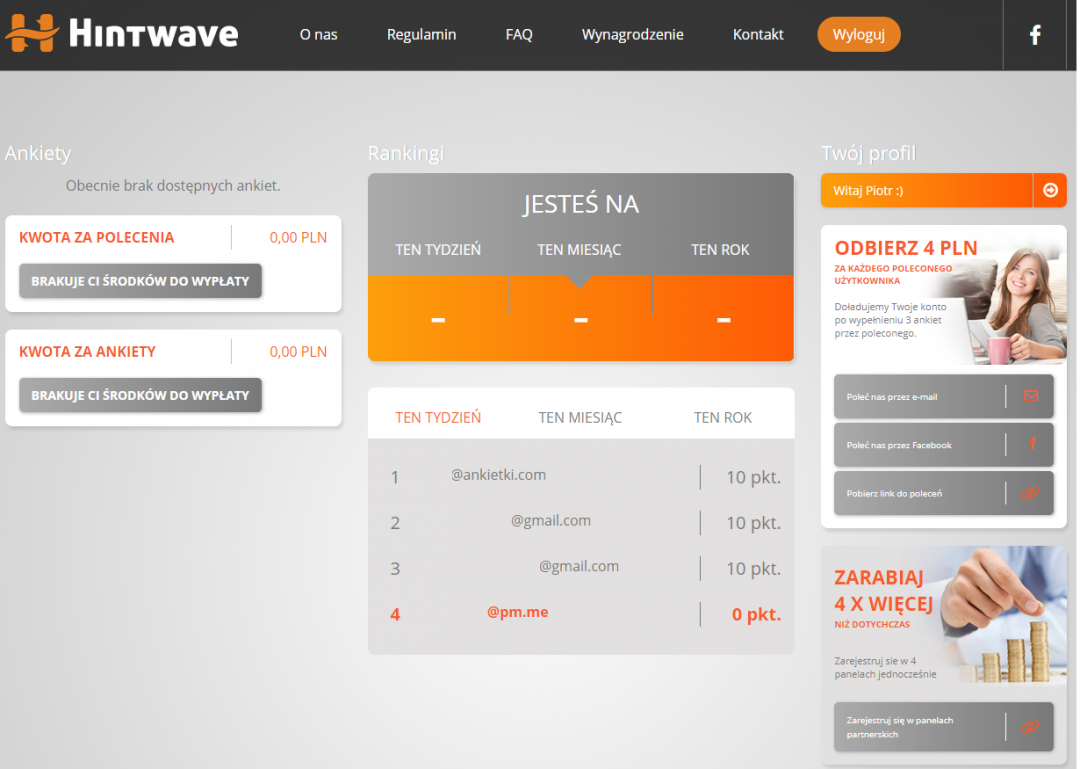Click the Facebook icon in referral panel
This screenshot has height=769, width=1080.
click(x=1030, y=445)
